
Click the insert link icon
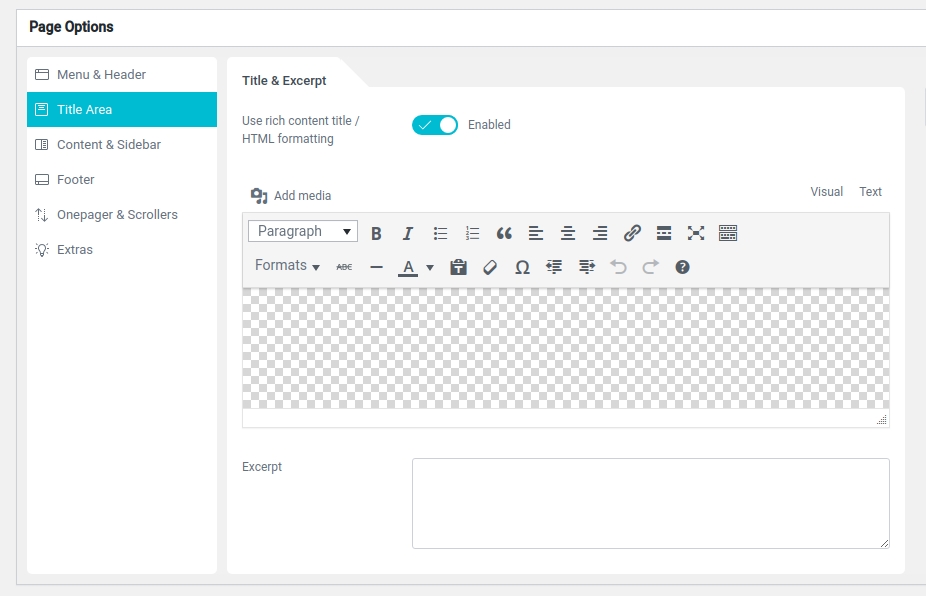(632, 233)
